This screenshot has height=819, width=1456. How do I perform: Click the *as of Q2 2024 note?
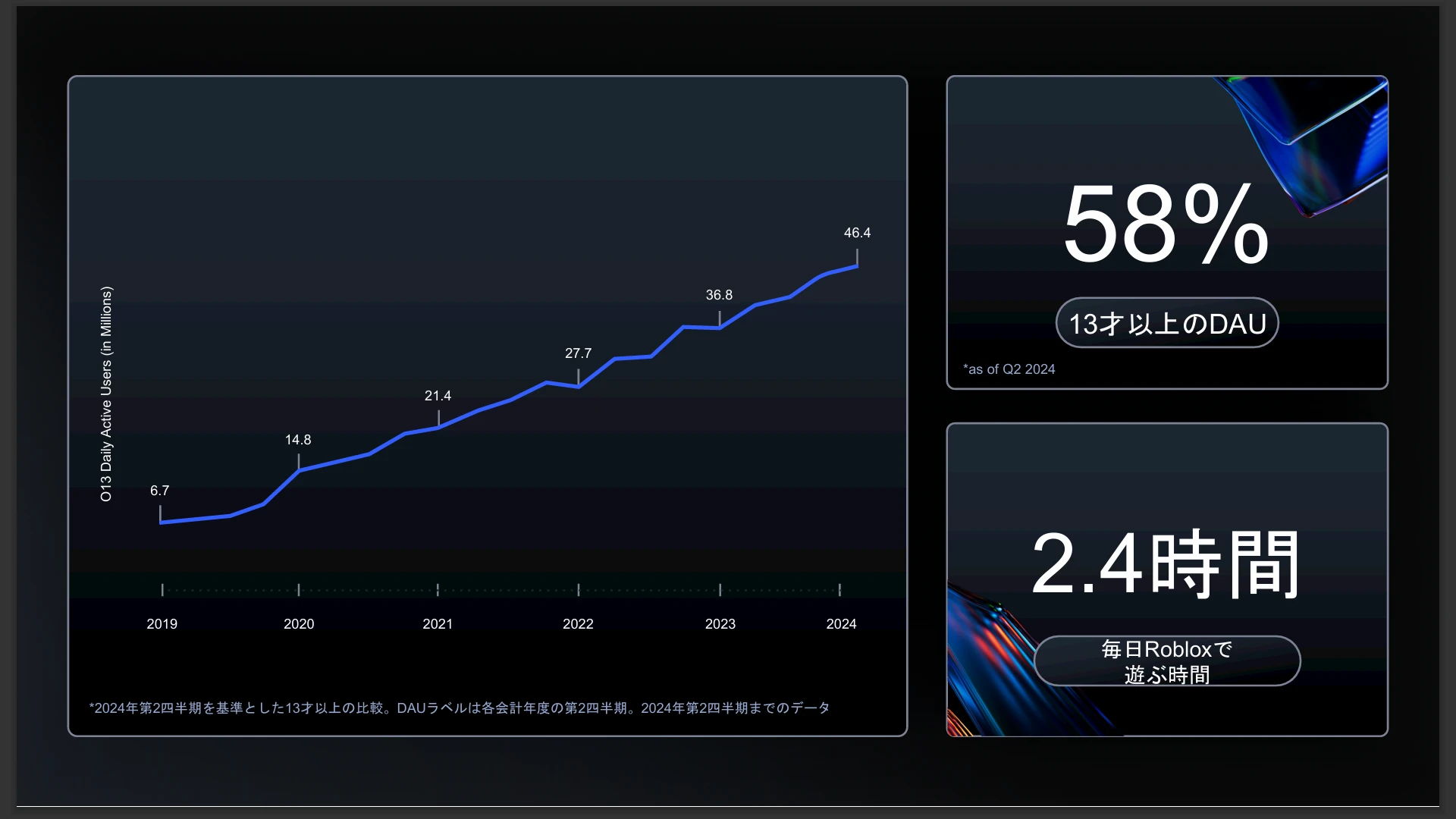coord(1009,369)
